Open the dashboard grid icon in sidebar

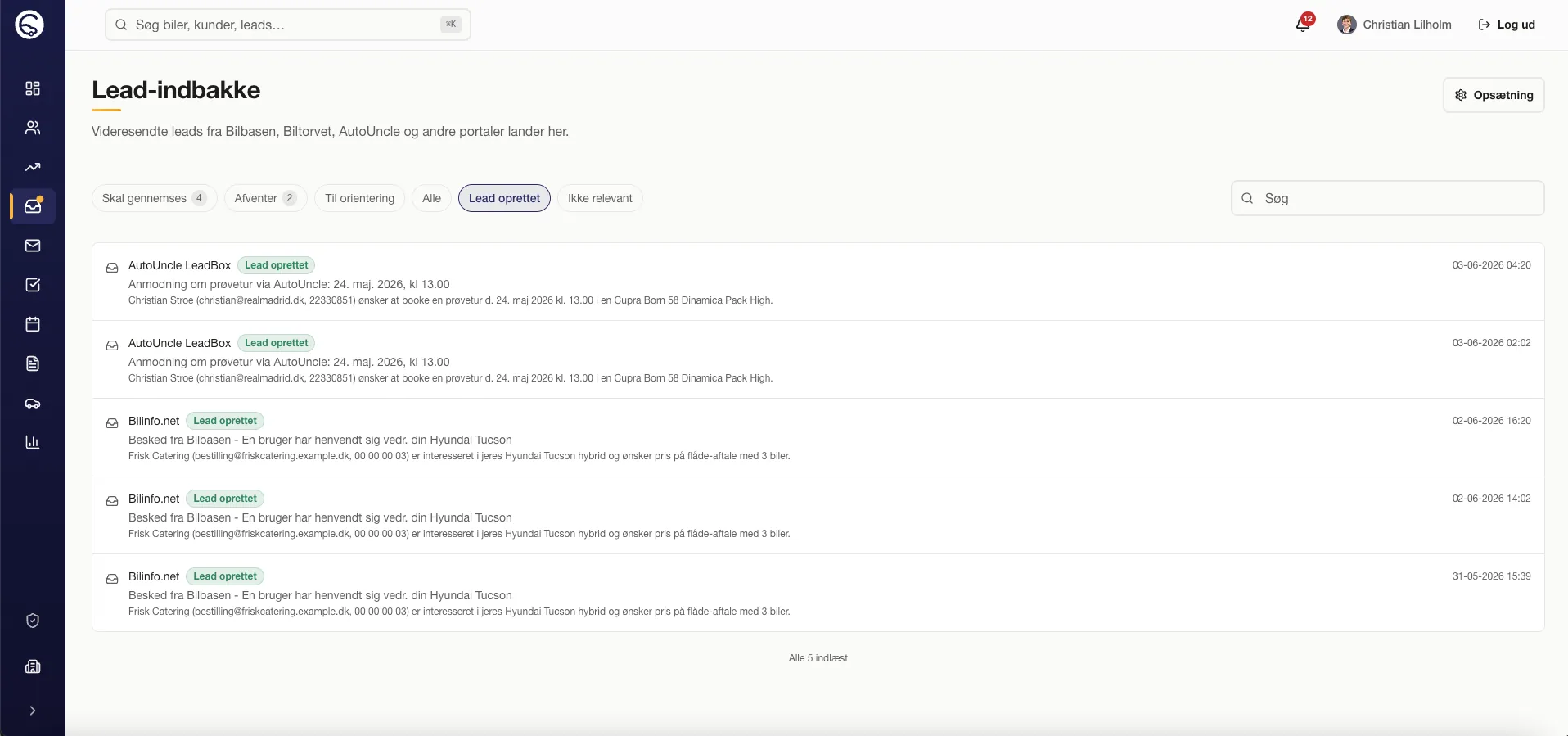point(33,88)
